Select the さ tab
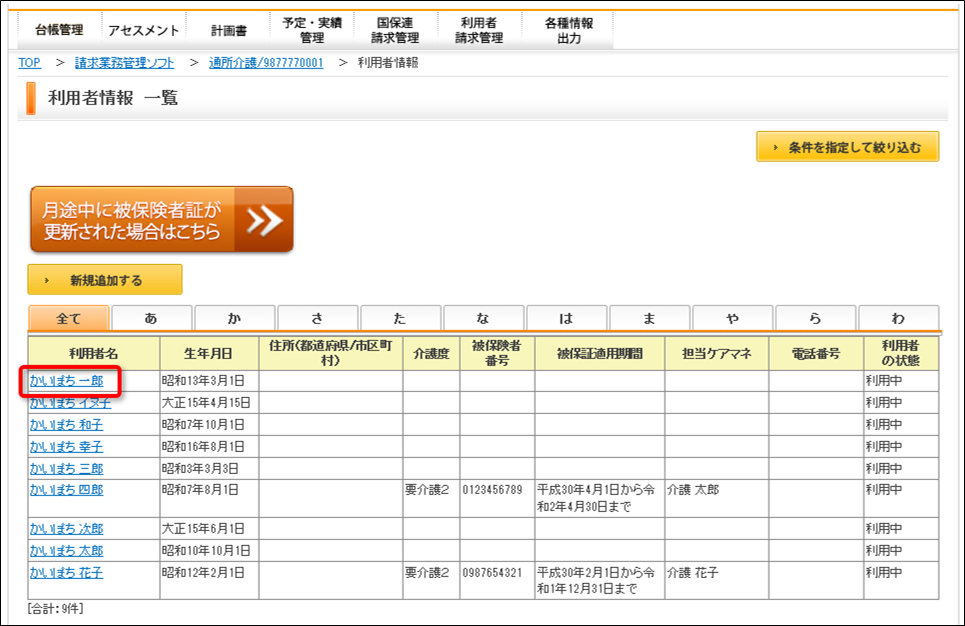The image size is (965, 626). 318,318
